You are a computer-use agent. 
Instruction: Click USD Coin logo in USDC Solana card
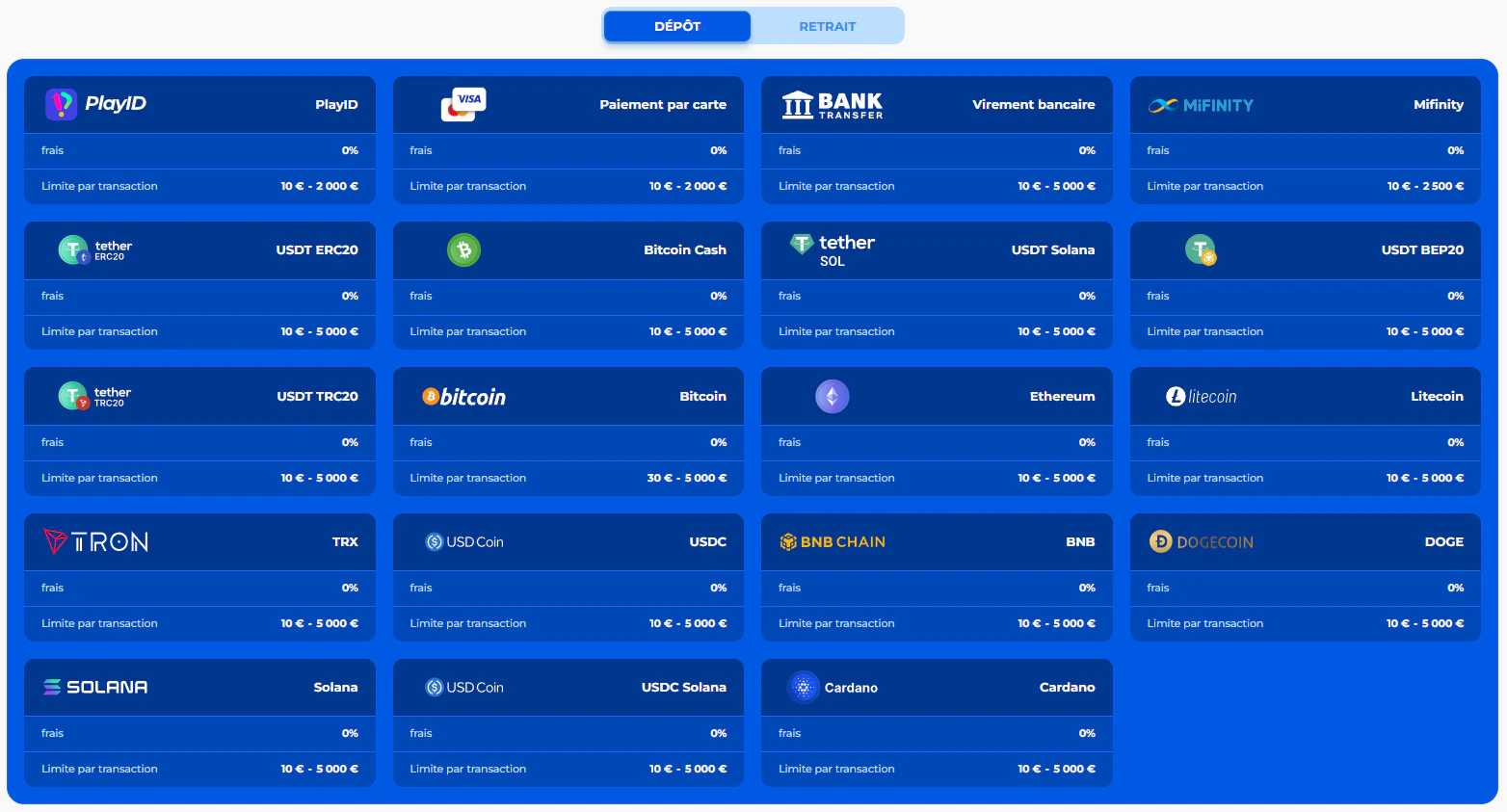464,688
